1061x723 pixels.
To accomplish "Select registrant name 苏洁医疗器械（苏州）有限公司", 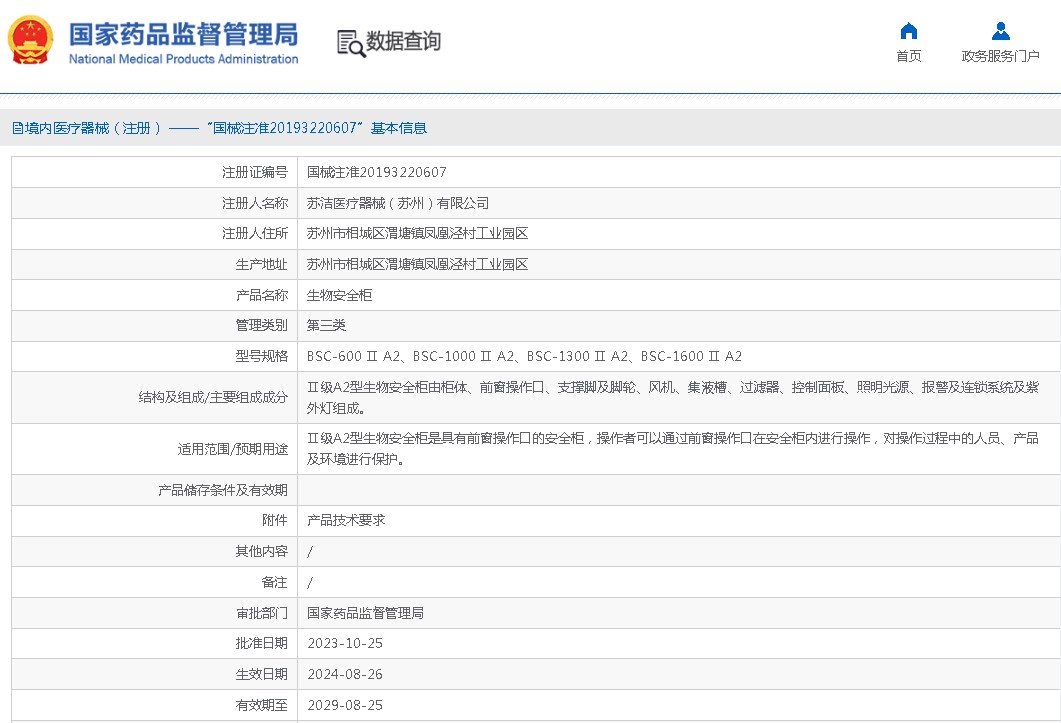I will pyautogui.click(x=398, y=203).
